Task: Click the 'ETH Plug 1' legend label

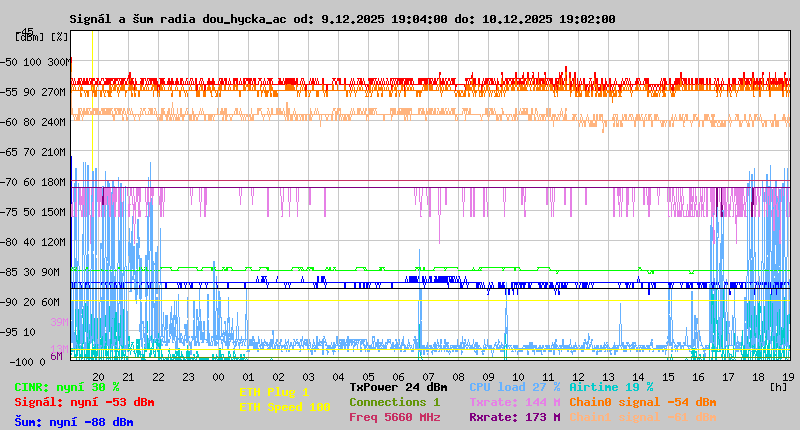Action: 274,392
